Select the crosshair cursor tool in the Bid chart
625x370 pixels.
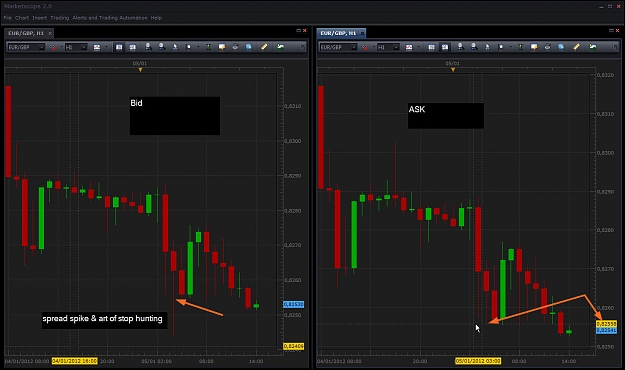(x=188, y=47)
